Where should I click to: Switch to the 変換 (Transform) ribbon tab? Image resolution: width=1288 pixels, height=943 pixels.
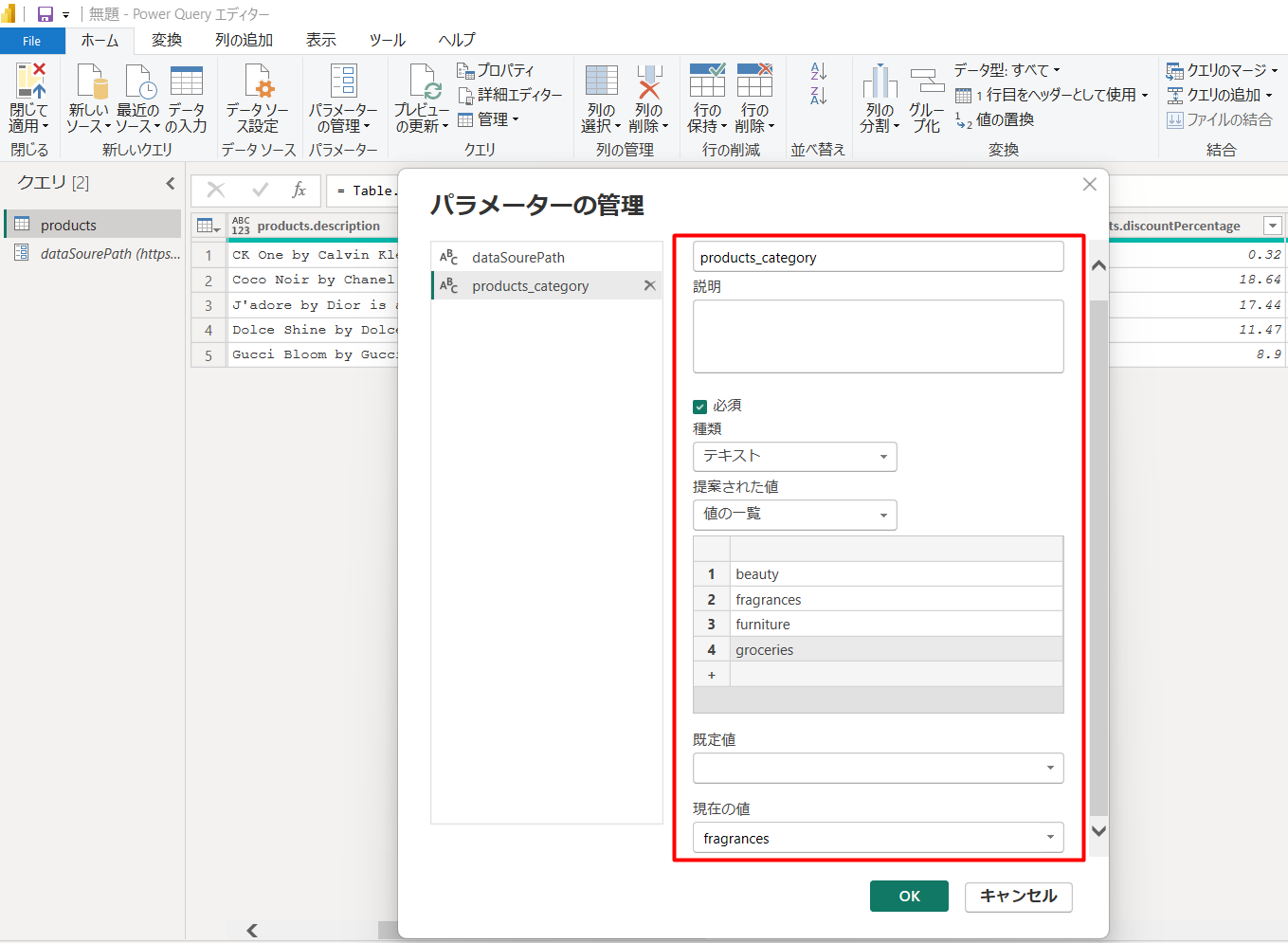pos(167,40)
